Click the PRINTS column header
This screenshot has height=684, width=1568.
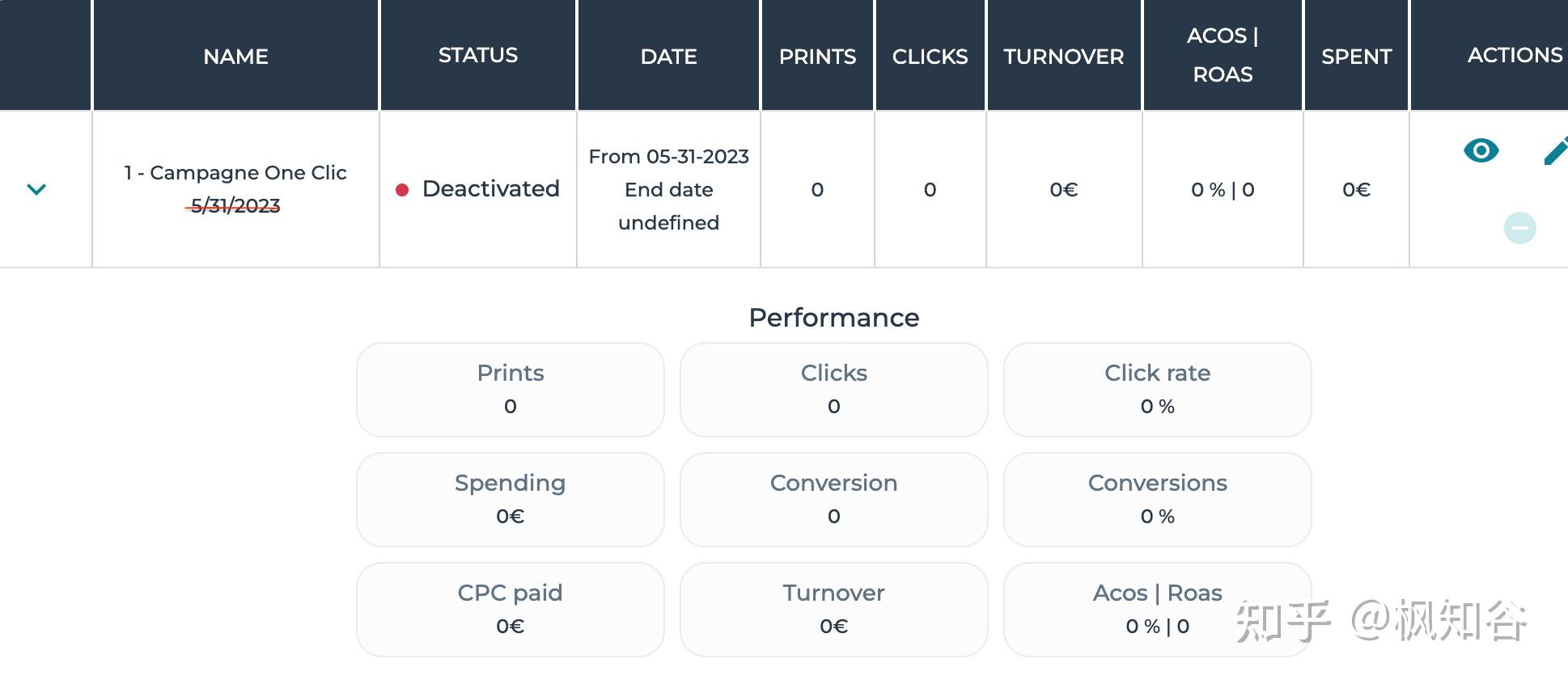(x=817, y=56)
